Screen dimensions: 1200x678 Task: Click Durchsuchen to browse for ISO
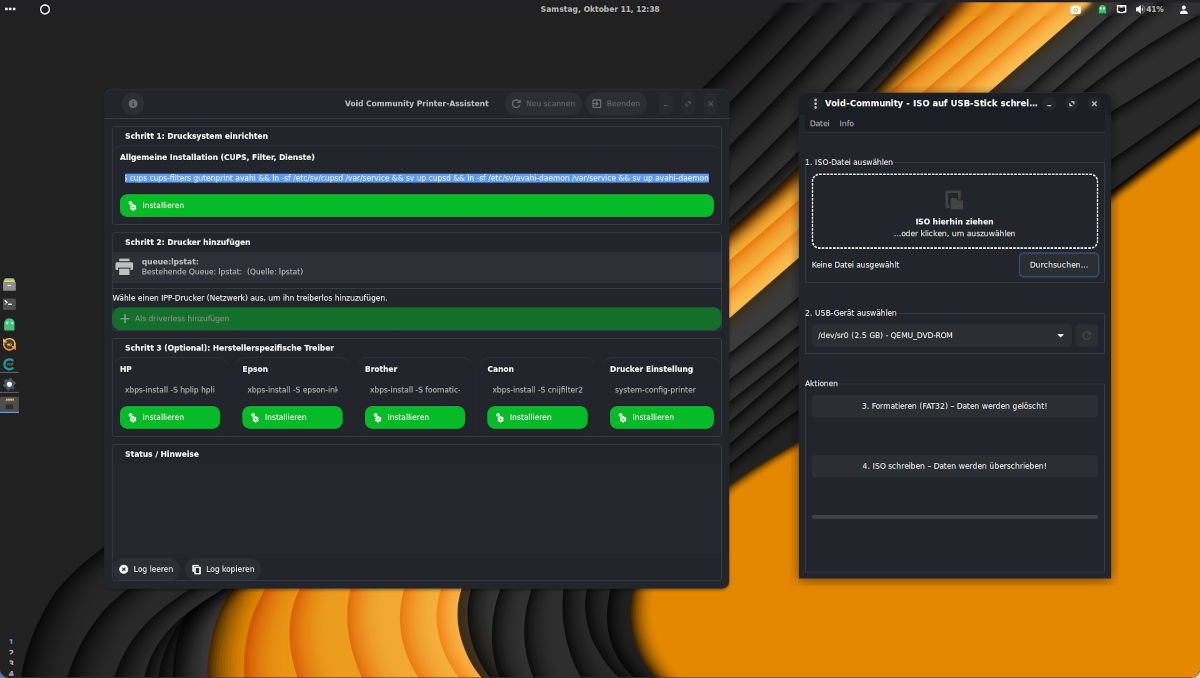pyautogui.click(x=1058, y=265)
